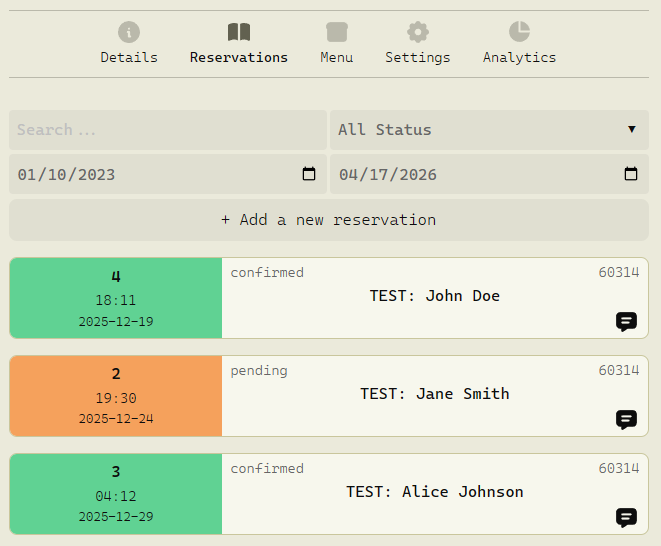
Task: Click the green confirmed block for 2025-12-19
Action: (x=116, y=298)
